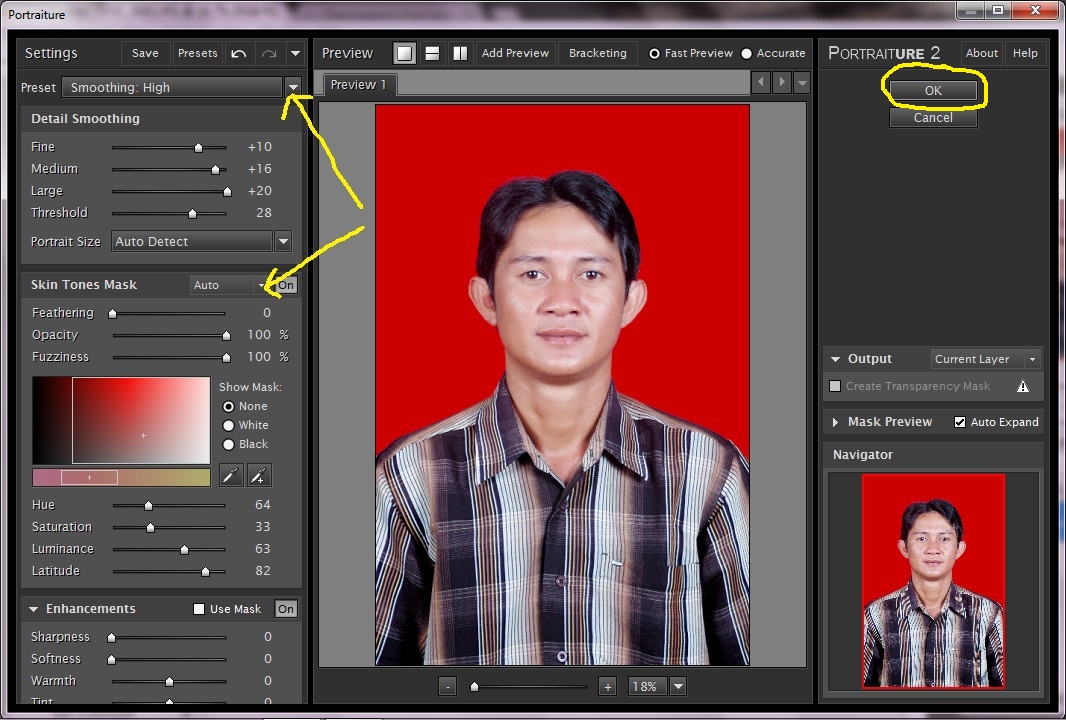The height and width of the screenshot is (720, 1066).
Task: Open the Presets menu
Action: (x=197, y=53)
